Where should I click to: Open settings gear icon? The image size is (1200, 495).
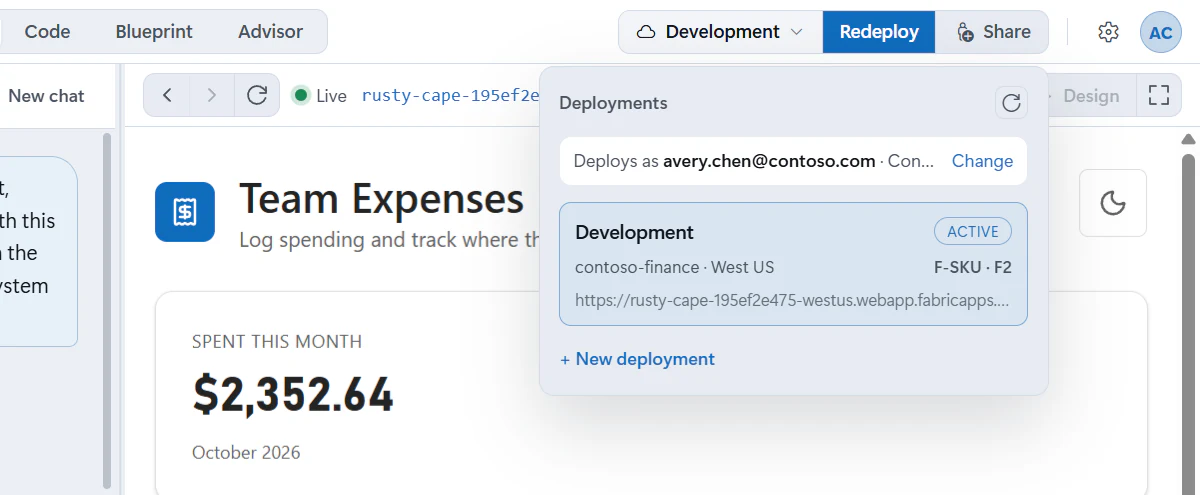coord(1108,32)
